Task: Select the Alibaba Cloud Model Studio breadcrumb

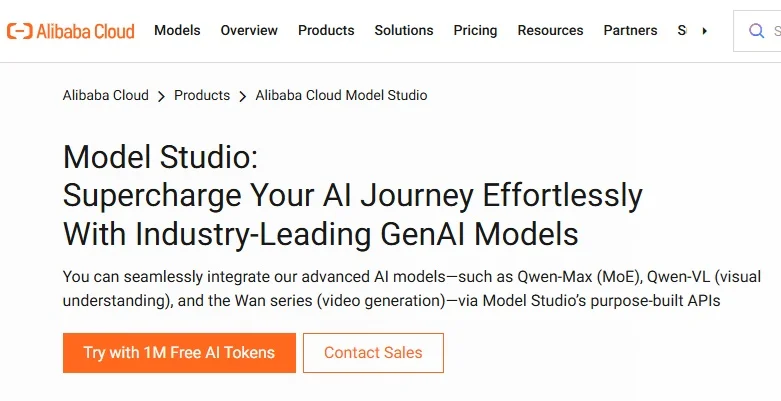Action: 341,96
